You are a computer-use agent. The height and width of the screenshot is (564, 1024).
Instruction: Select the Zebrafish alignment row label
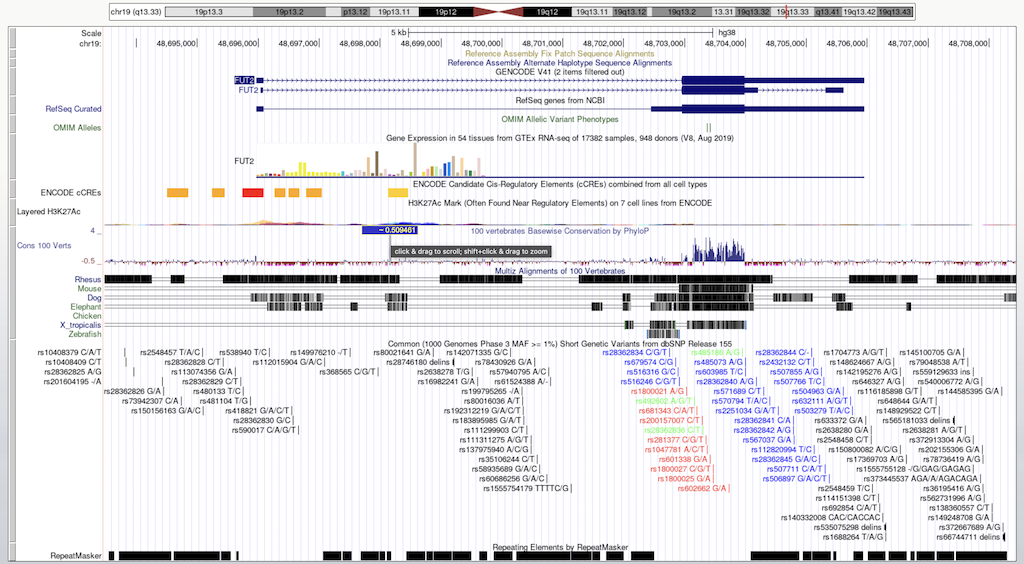coord(83,334)
